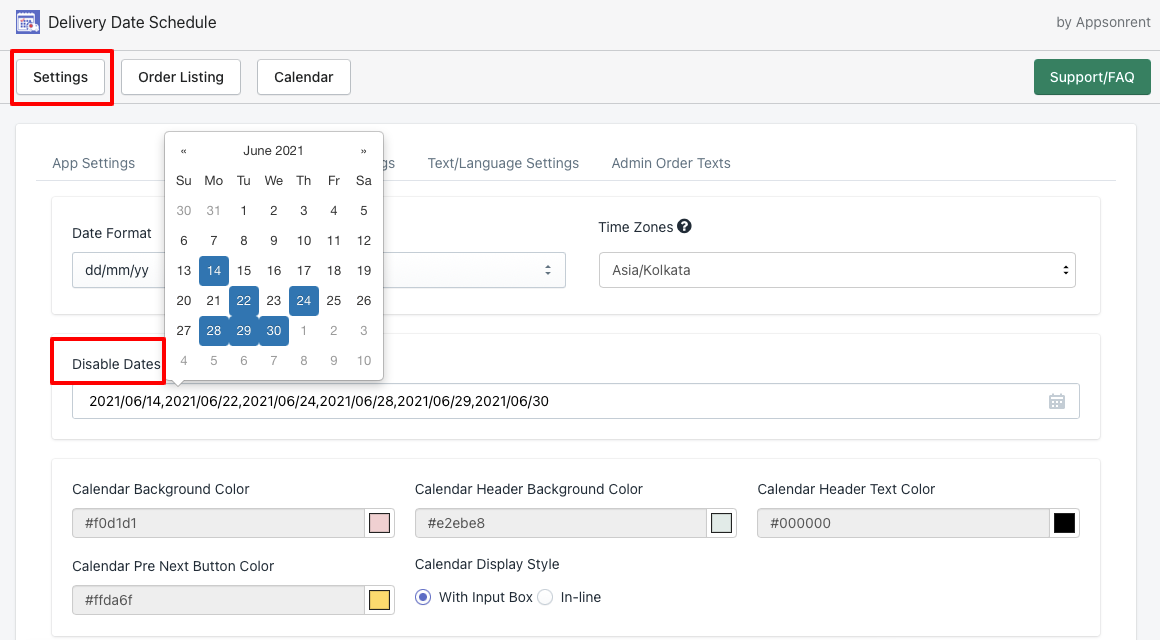Click June 2021 month title in date picker
1160x640 pixels.
click(274, 151)
